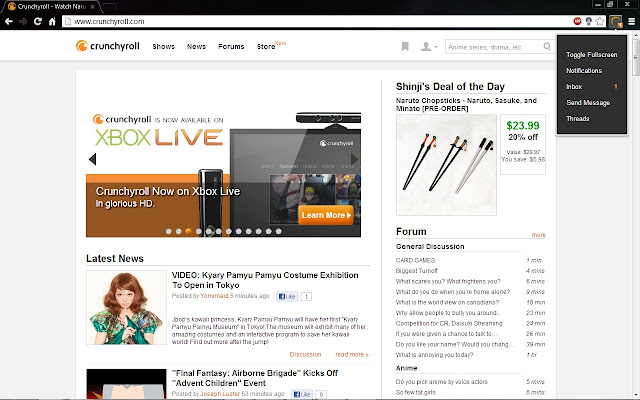This screenshot has width=640, height=400.
Task: Open author link Joseph Luster
Action: click(x=220, y=394)
